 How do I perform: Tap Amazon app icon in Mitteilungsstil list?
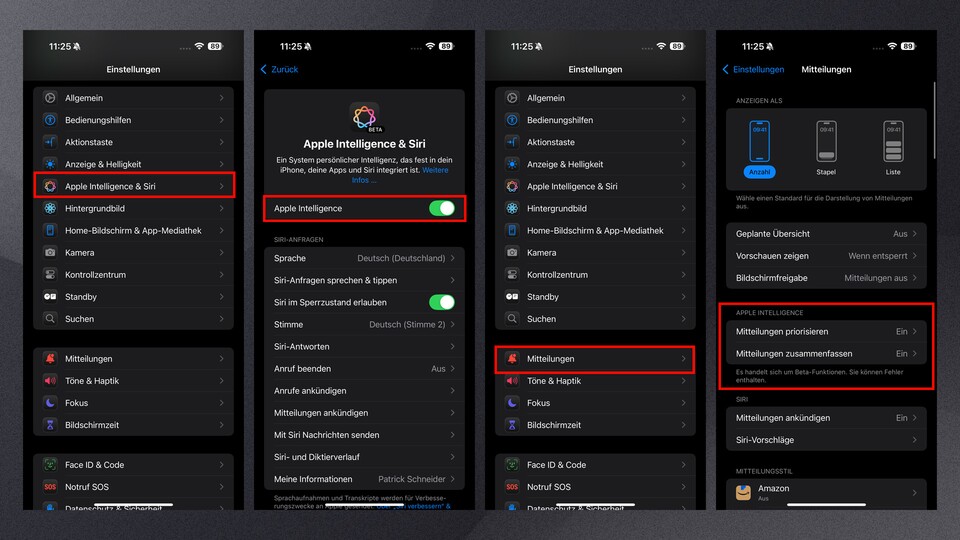743,492
